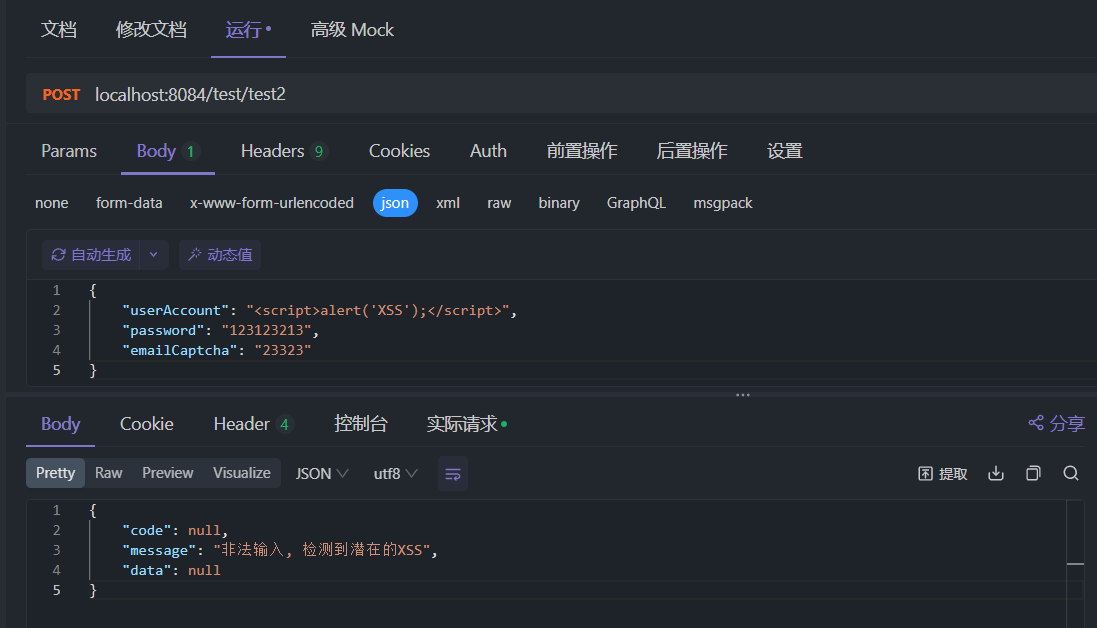Expand the dropdown arrow beside 自动生成
Screen dimensions: 1097x628
point(154,255)
